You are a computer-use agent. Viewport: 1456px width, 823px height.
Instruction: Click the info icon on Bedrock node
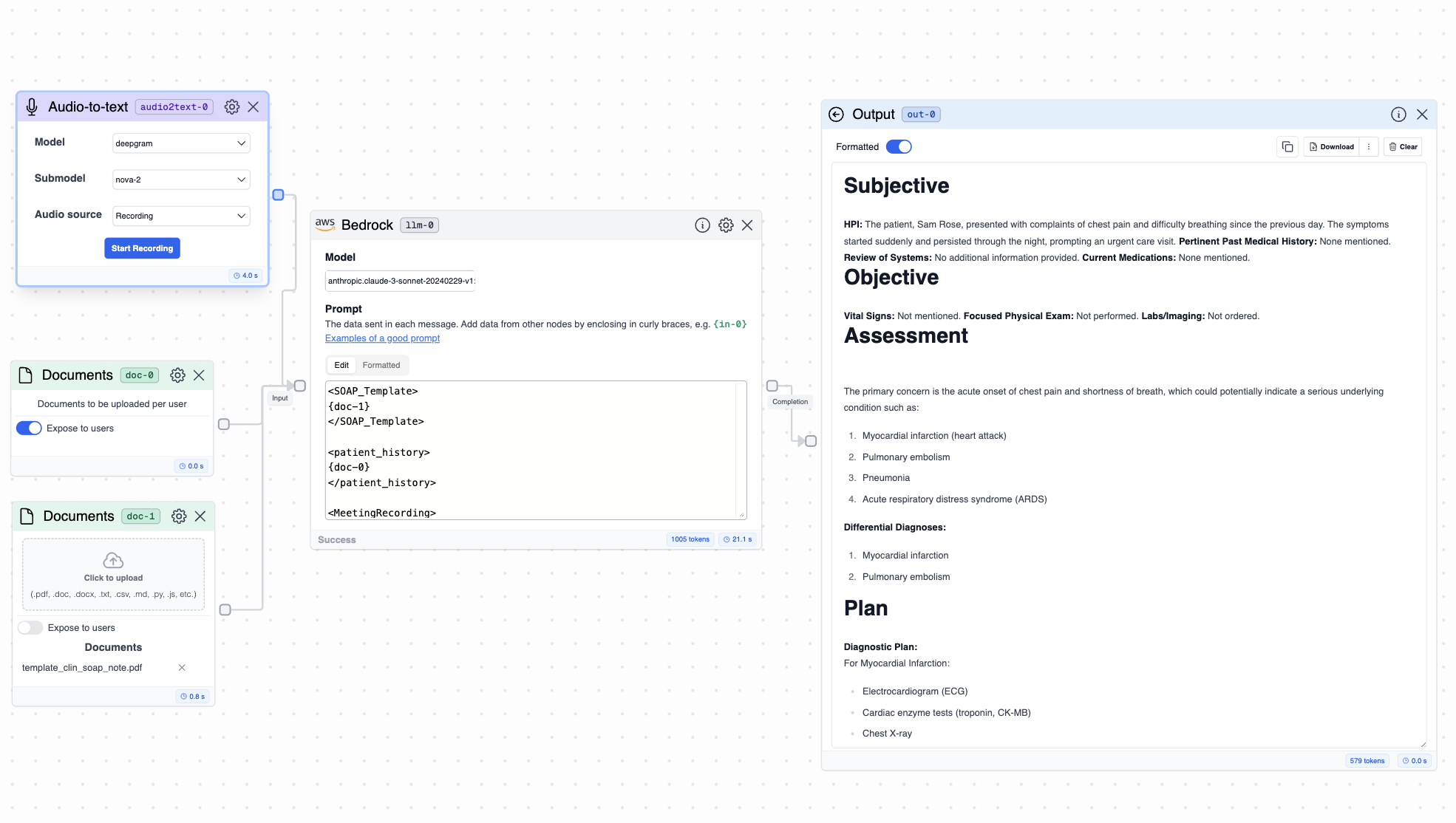[701, 225]
